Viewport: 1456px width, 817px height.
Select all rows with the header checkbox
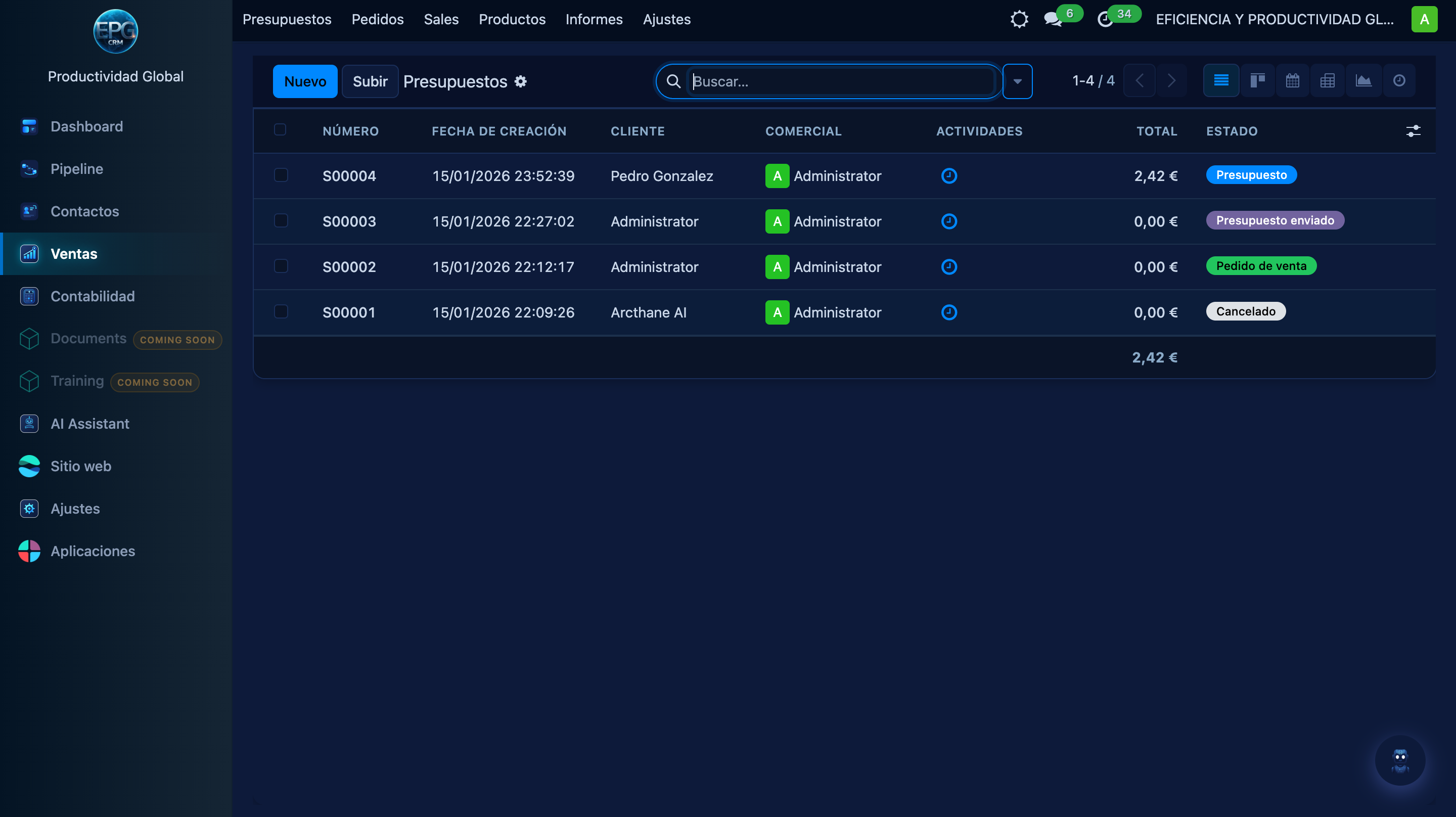[281, 130]
